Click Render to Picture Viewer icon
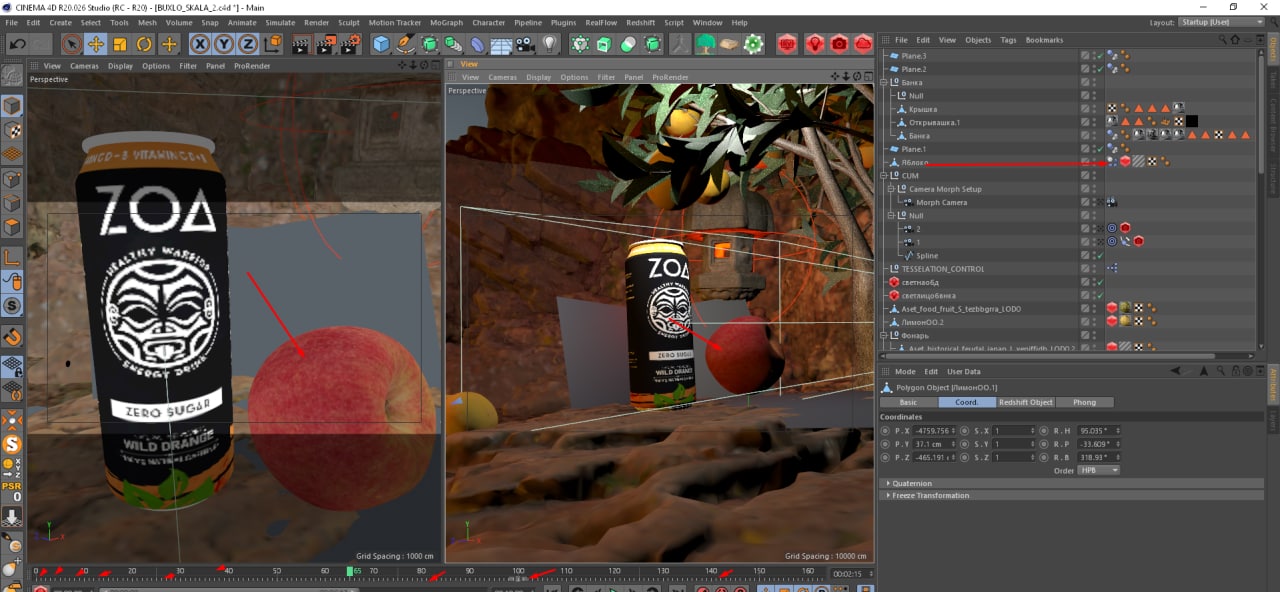The width and height of the screenshot is (1280, 592). [326, 44]
